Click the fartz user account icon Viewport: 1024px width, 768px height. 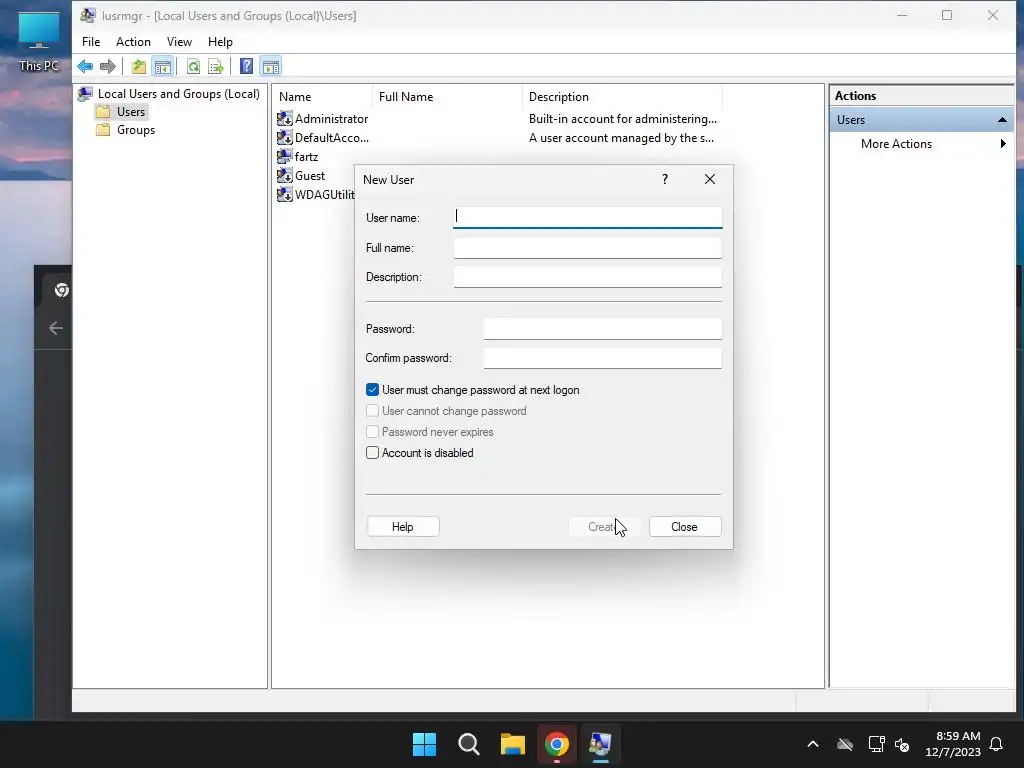click(x=285, y=156)
